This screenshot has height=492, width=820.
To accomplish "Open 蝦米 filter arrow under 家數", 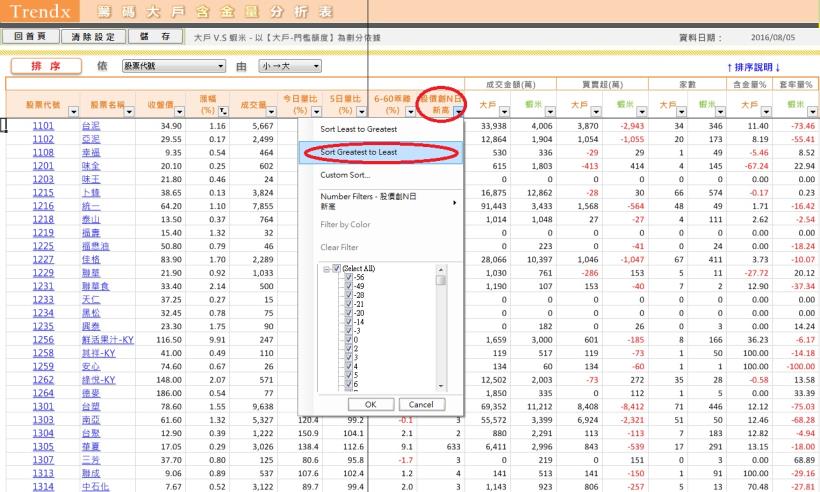I will [x=721, y=111].
